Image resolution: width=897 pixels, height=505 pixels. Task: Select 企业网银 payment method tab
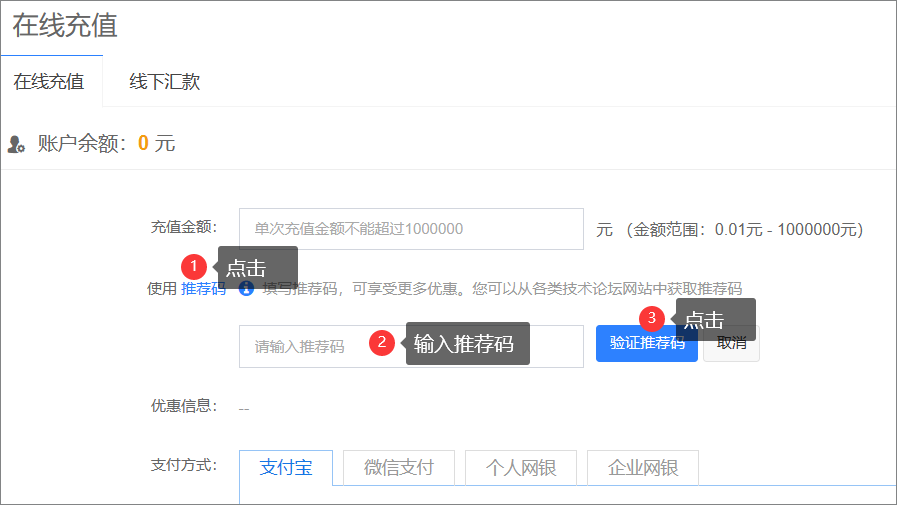point(643,468)
